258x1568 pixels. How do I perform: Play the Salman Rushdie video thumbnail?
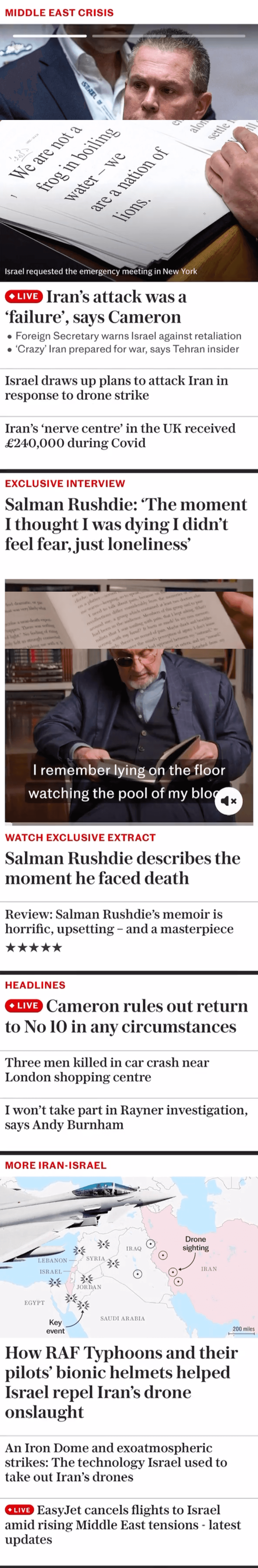[129, 702]
